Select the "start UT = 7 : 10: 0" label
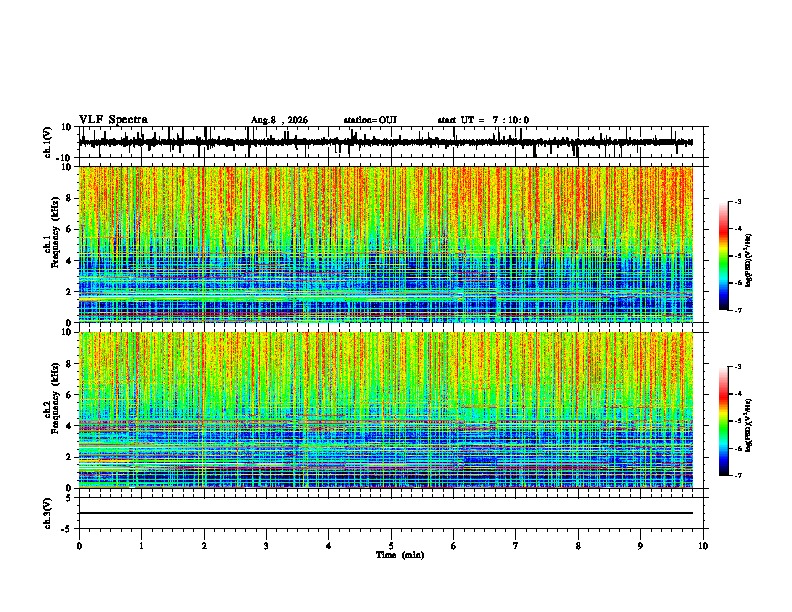Viewport: 792px width, 612px height. coord(483,120)
